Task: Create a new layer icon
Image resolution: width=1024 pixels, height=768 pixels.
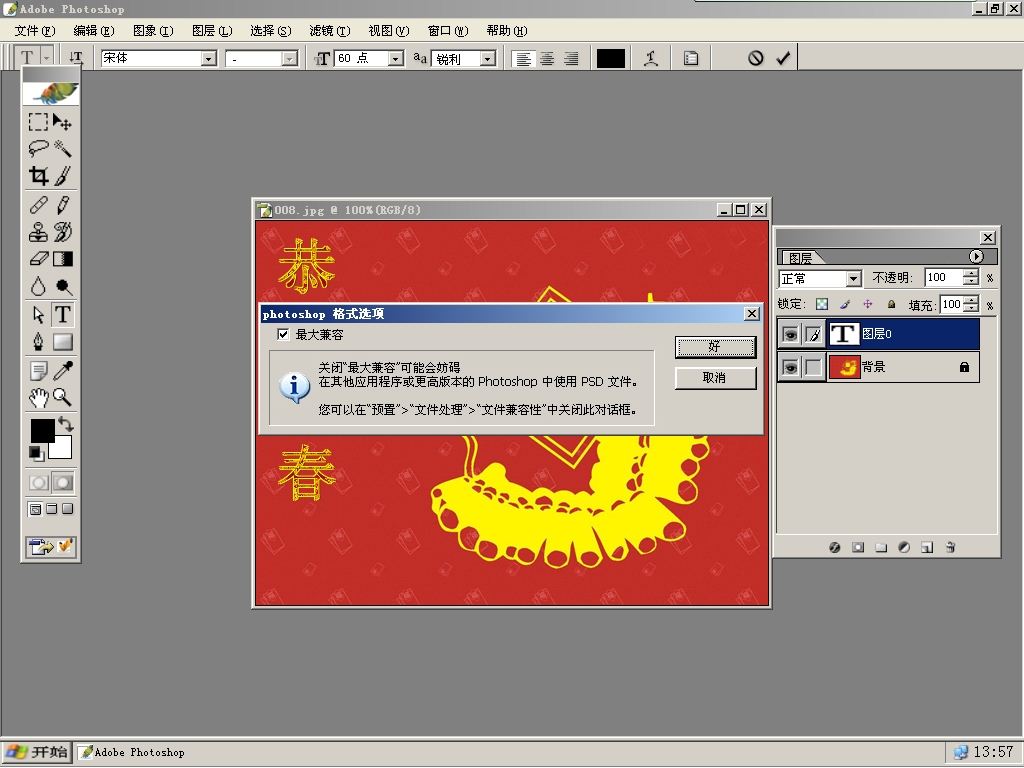Action: pyautogui.click(x=927, y=547)
